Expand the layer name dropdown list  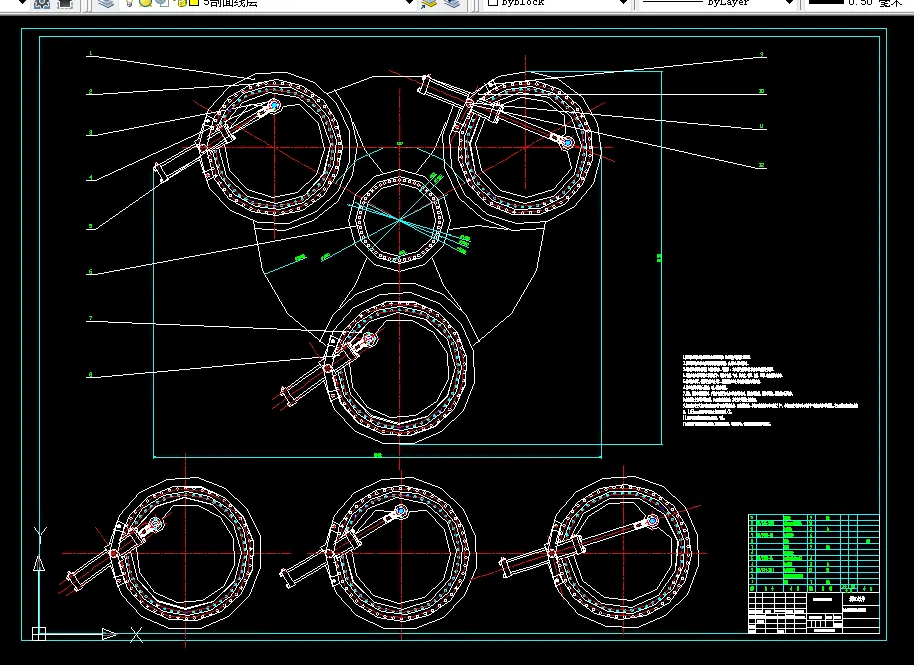409,3
